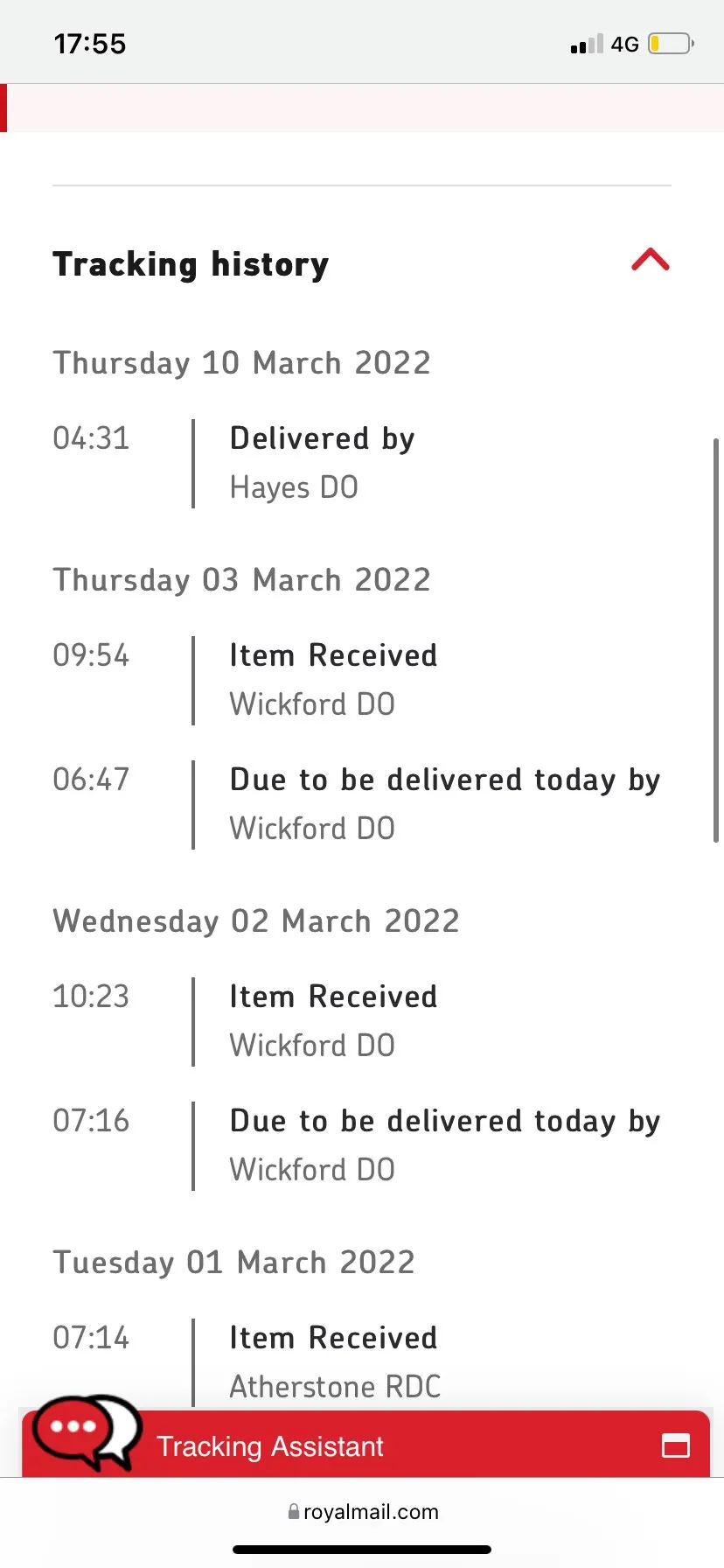The image size is (724, 1568).
Task: Tap the Tracking Assistant chat bubble icon
Action: [x=86, y=1432]
